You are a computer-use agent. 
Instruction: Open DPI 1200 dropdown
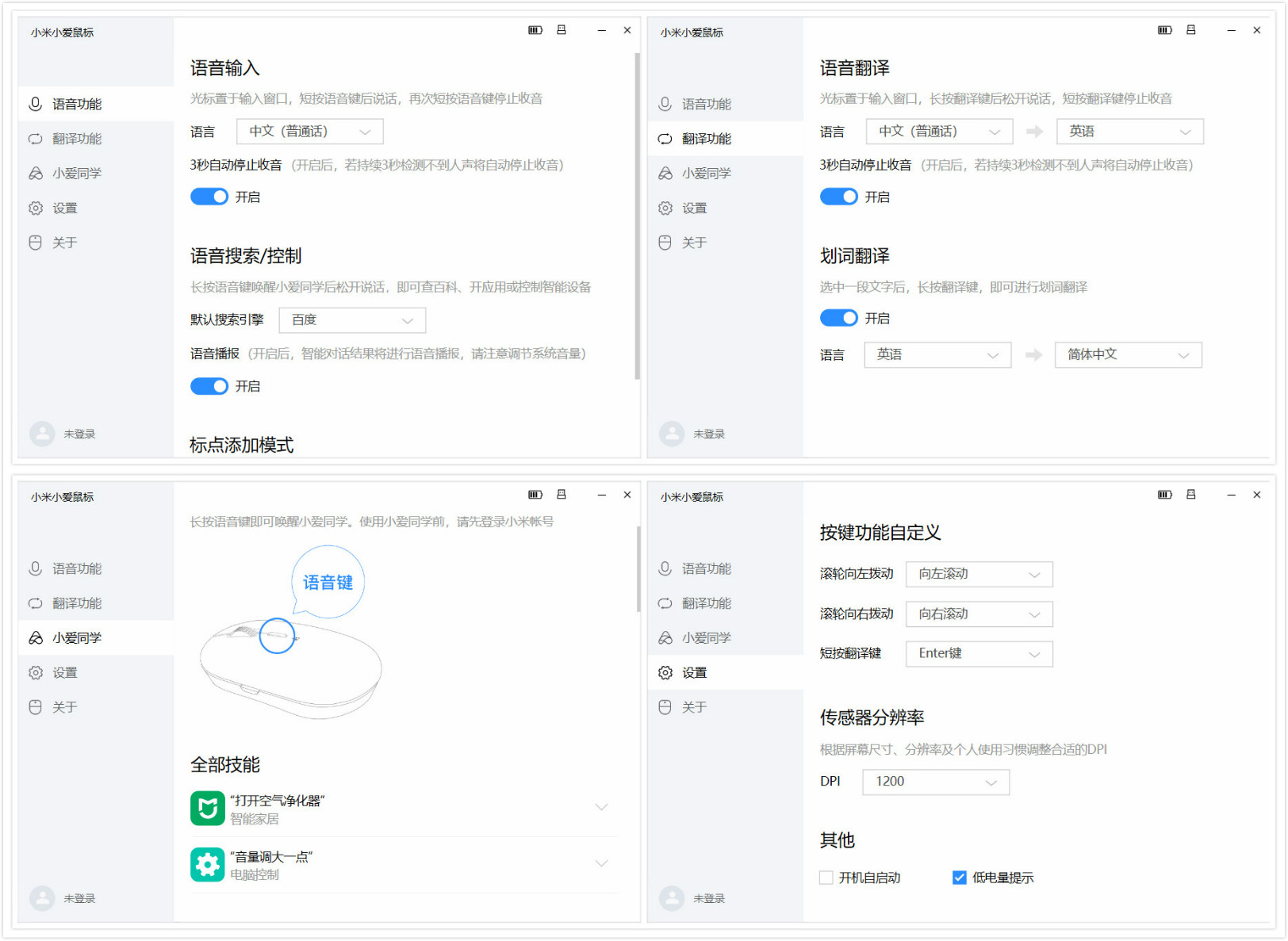(936, 782)
